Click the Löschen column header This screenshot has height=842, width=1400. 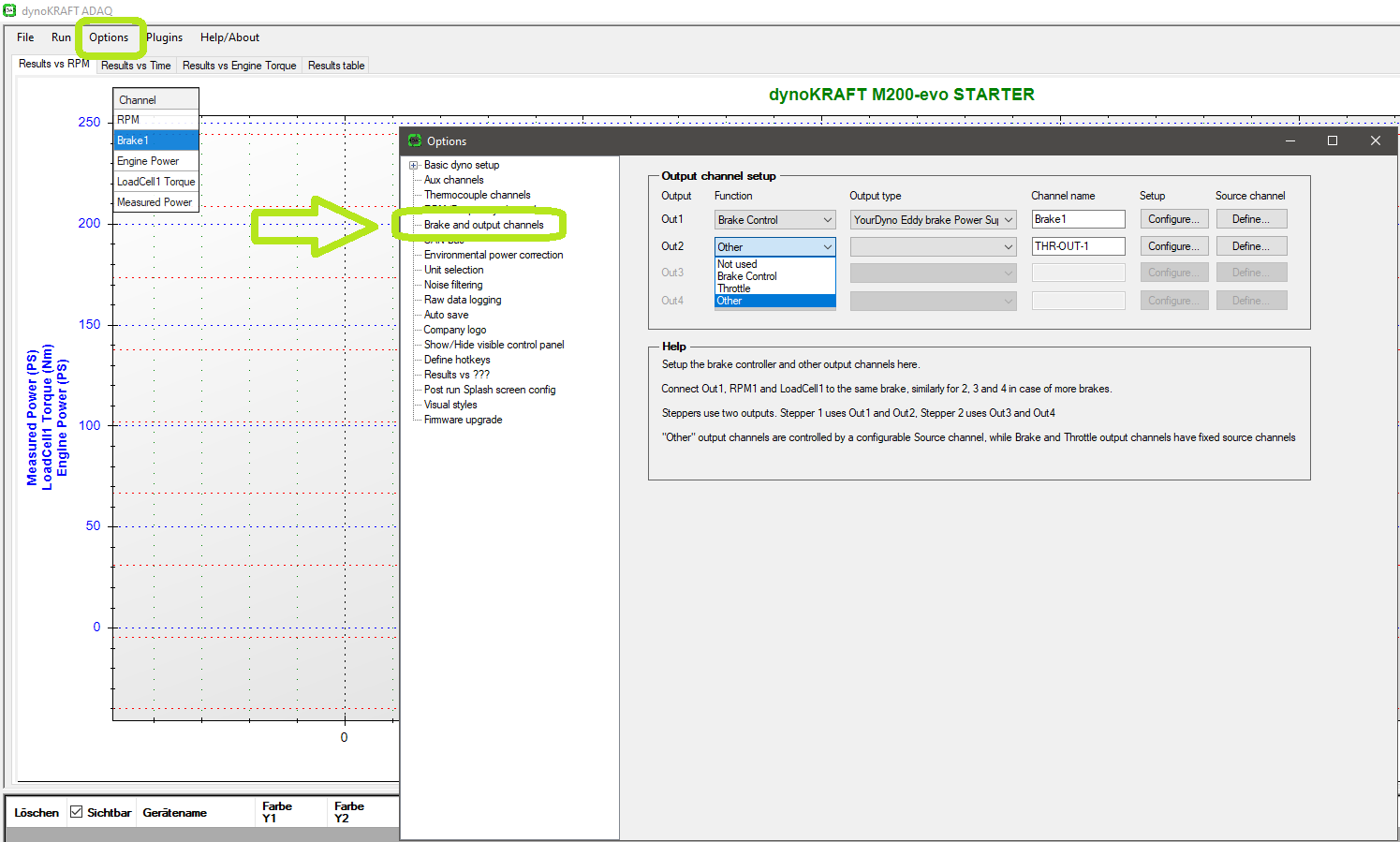37,813
